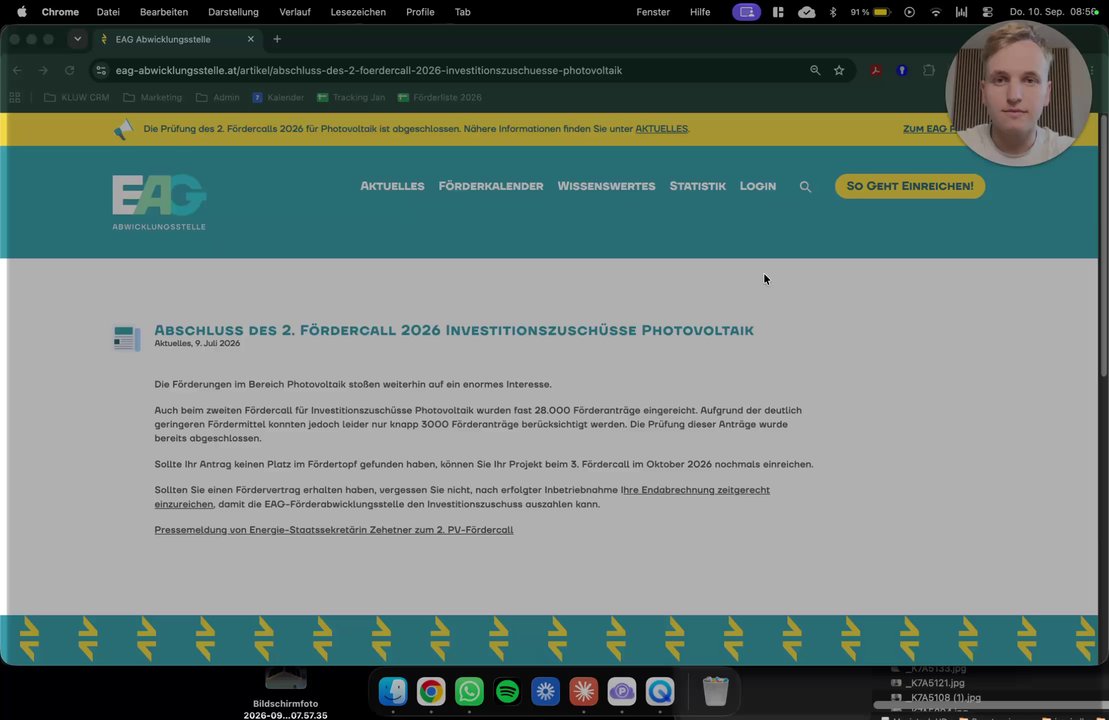Click the red PDF extension icon
This screenshot has height=720, width=1109.
[x=876, y=70]
